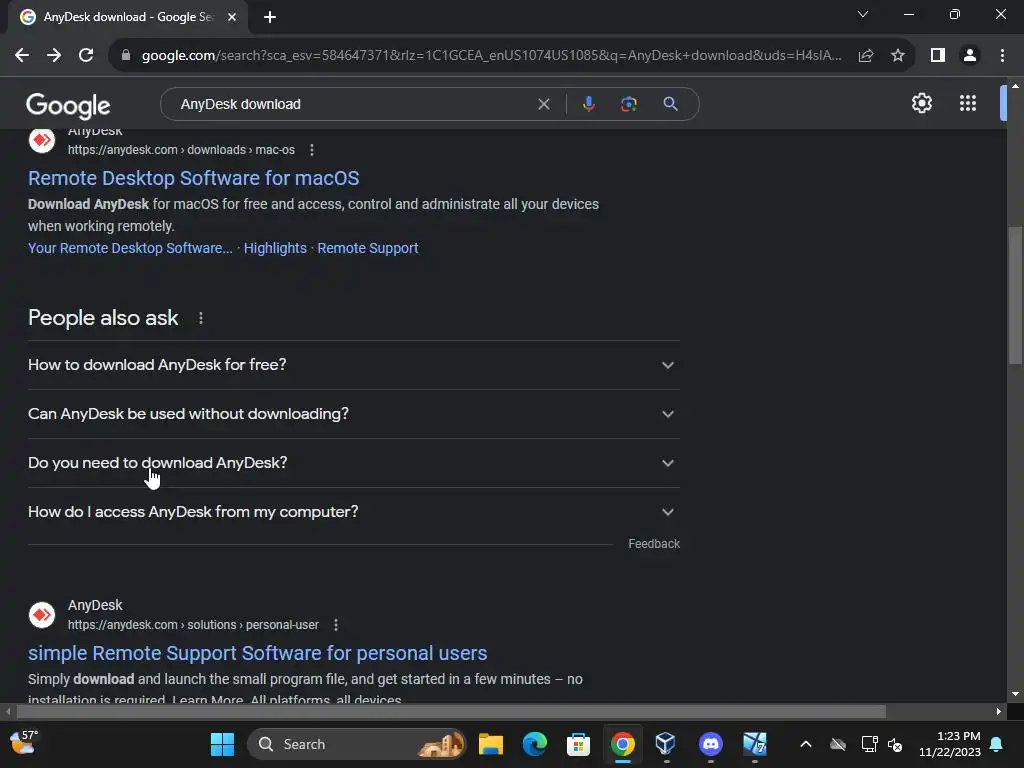Open more options for personal-user result

(x=336, y=625)
